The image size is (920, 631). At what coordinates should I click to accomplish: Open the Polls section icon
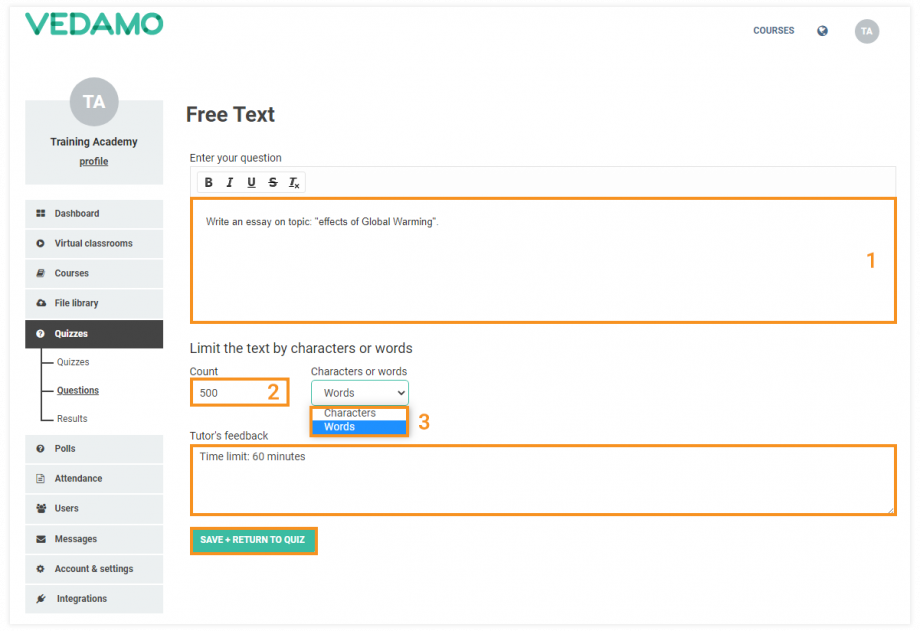point(40,449)
